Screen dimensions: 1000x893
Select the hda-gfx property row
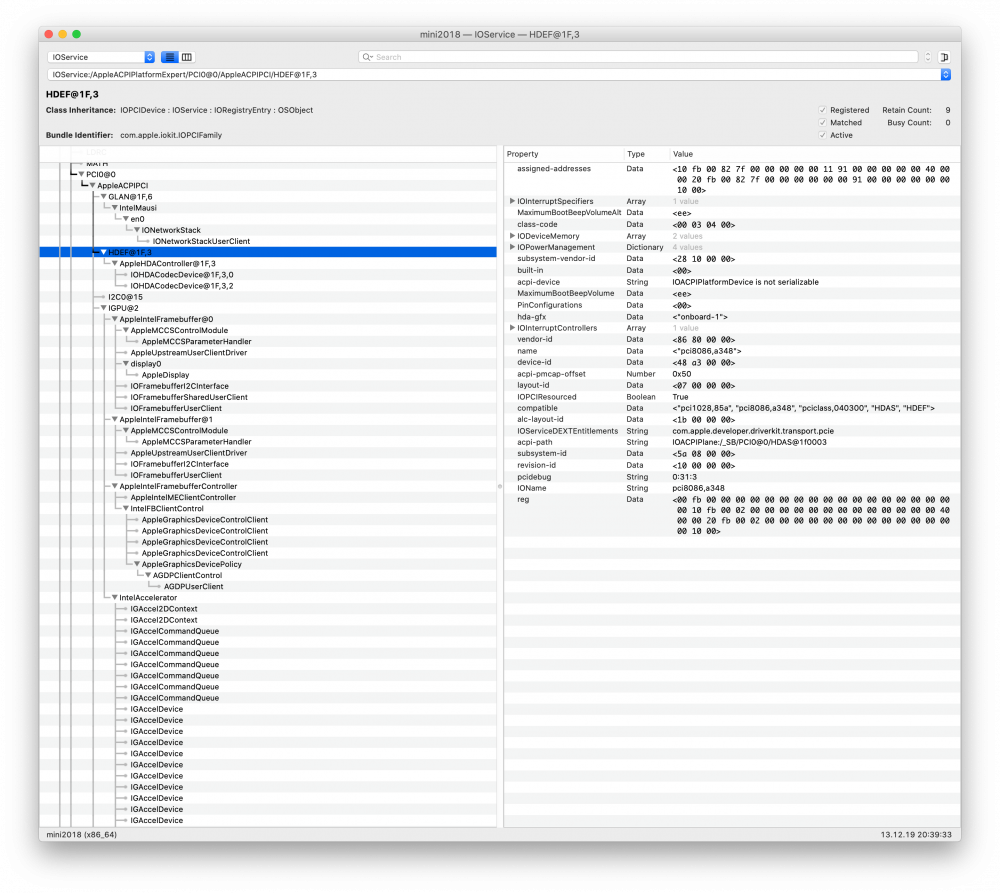point(732,316)
